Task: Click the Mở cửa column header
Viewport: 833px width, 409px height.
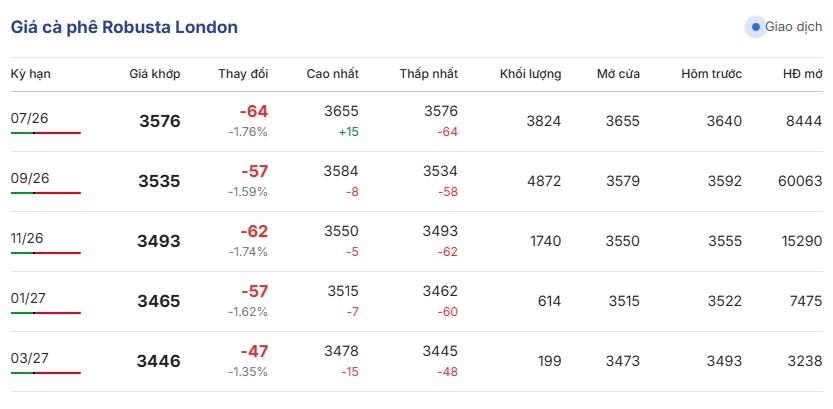Action: [x=618, y=74]
